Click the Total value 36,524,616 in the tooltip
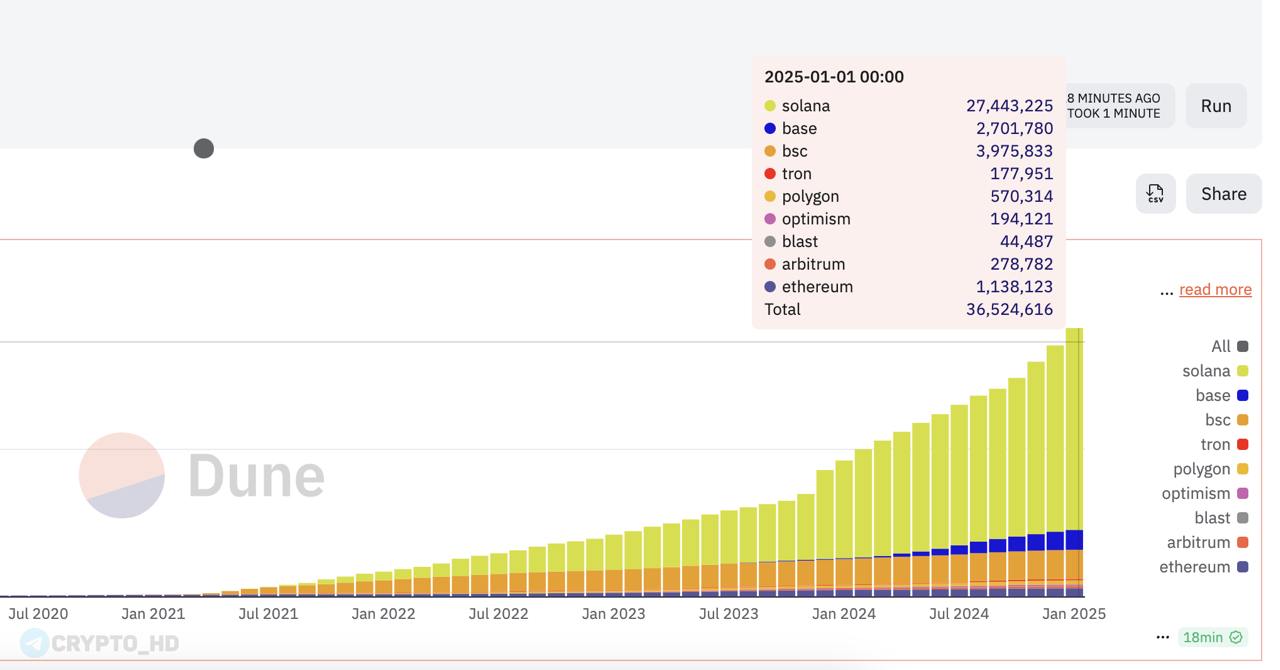 click(x=1009, y=310)
